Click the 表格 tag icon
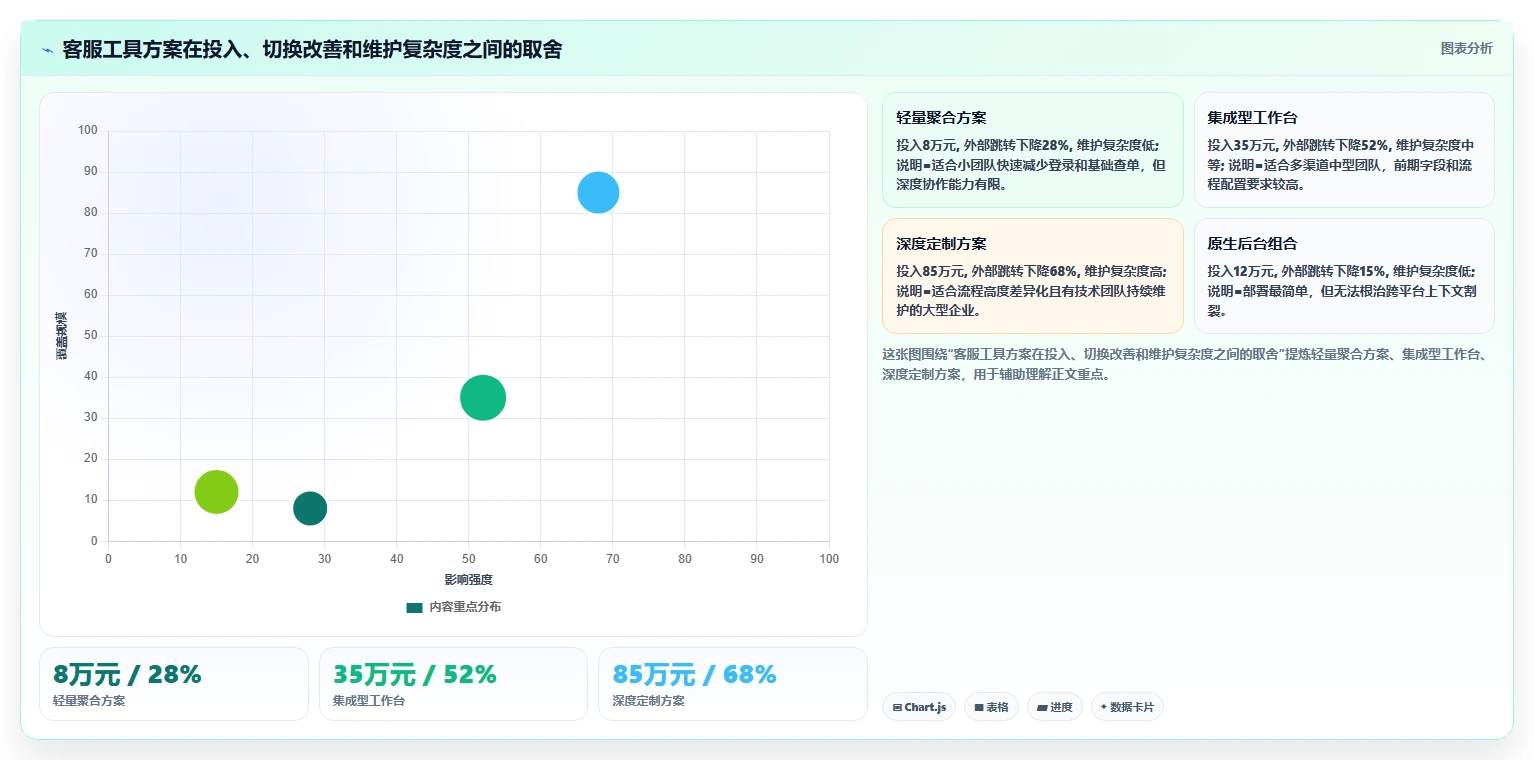This screenshot has width=1534, height=760. 979,707
